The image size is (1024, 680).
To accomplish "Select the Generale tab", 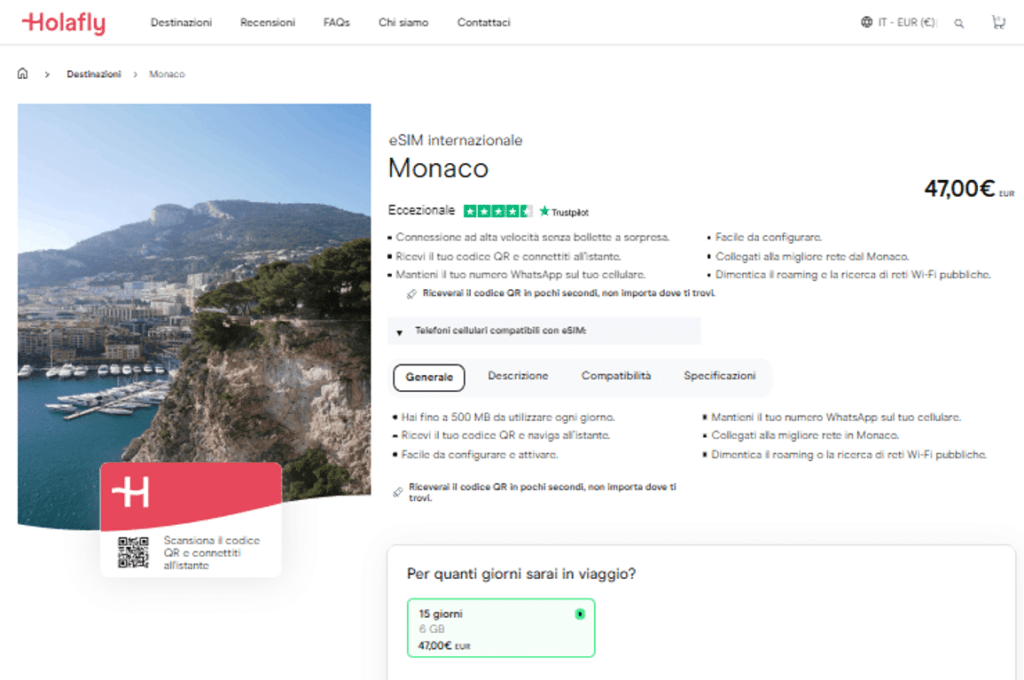I will pyautogui.click(x=429, y=377).
